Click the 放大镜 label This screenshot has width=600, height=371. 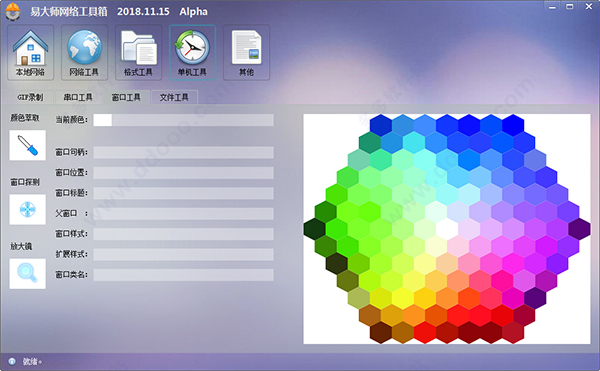pyautogui.click(x=21, y=246)
